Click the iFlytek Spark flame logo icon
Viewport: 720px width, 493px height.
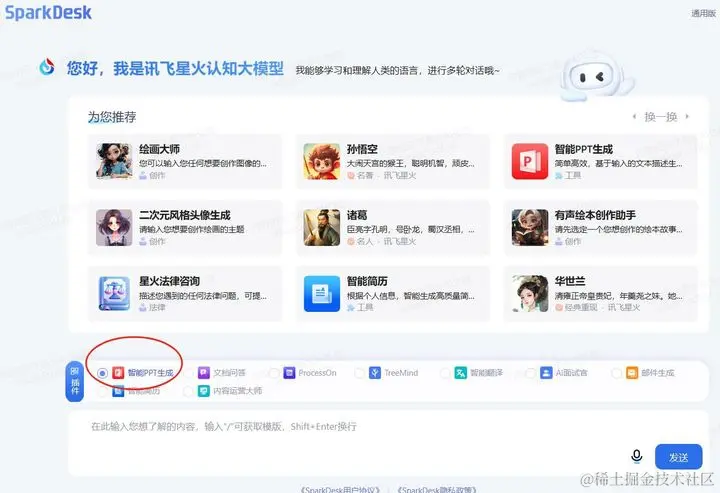point(46,67)
